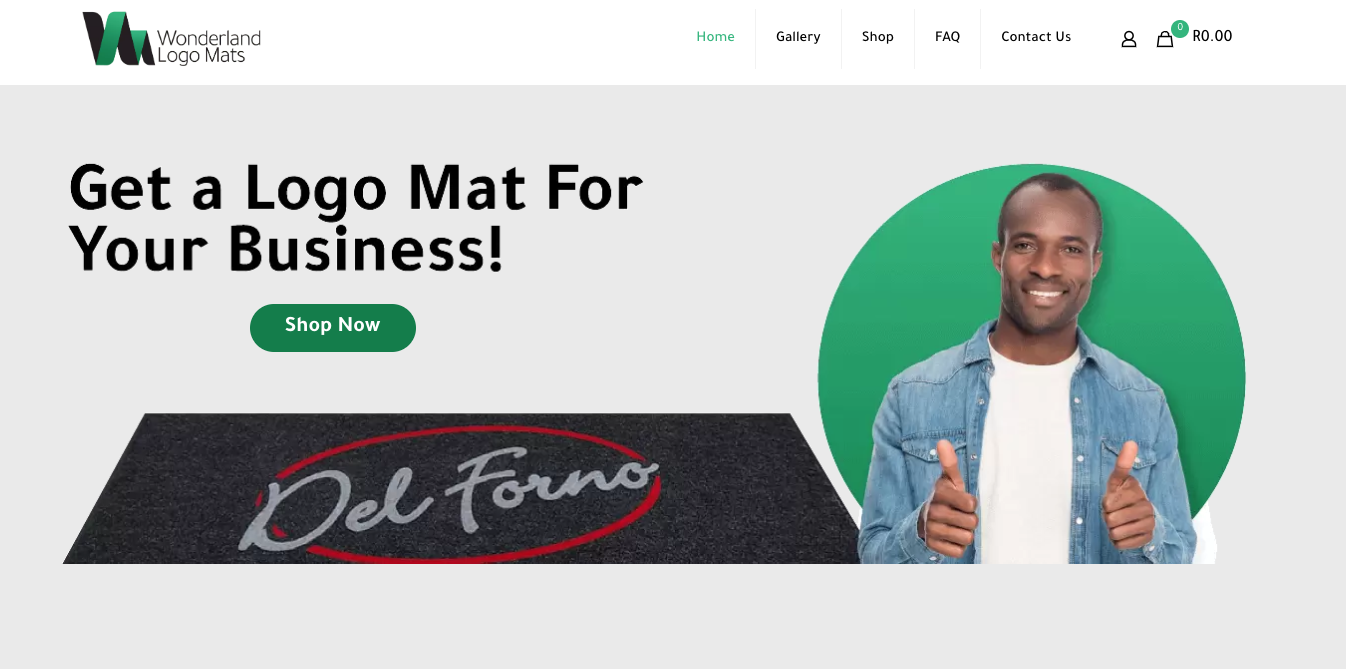
Task: Go to the Home menu item
Action: point(716,37)
